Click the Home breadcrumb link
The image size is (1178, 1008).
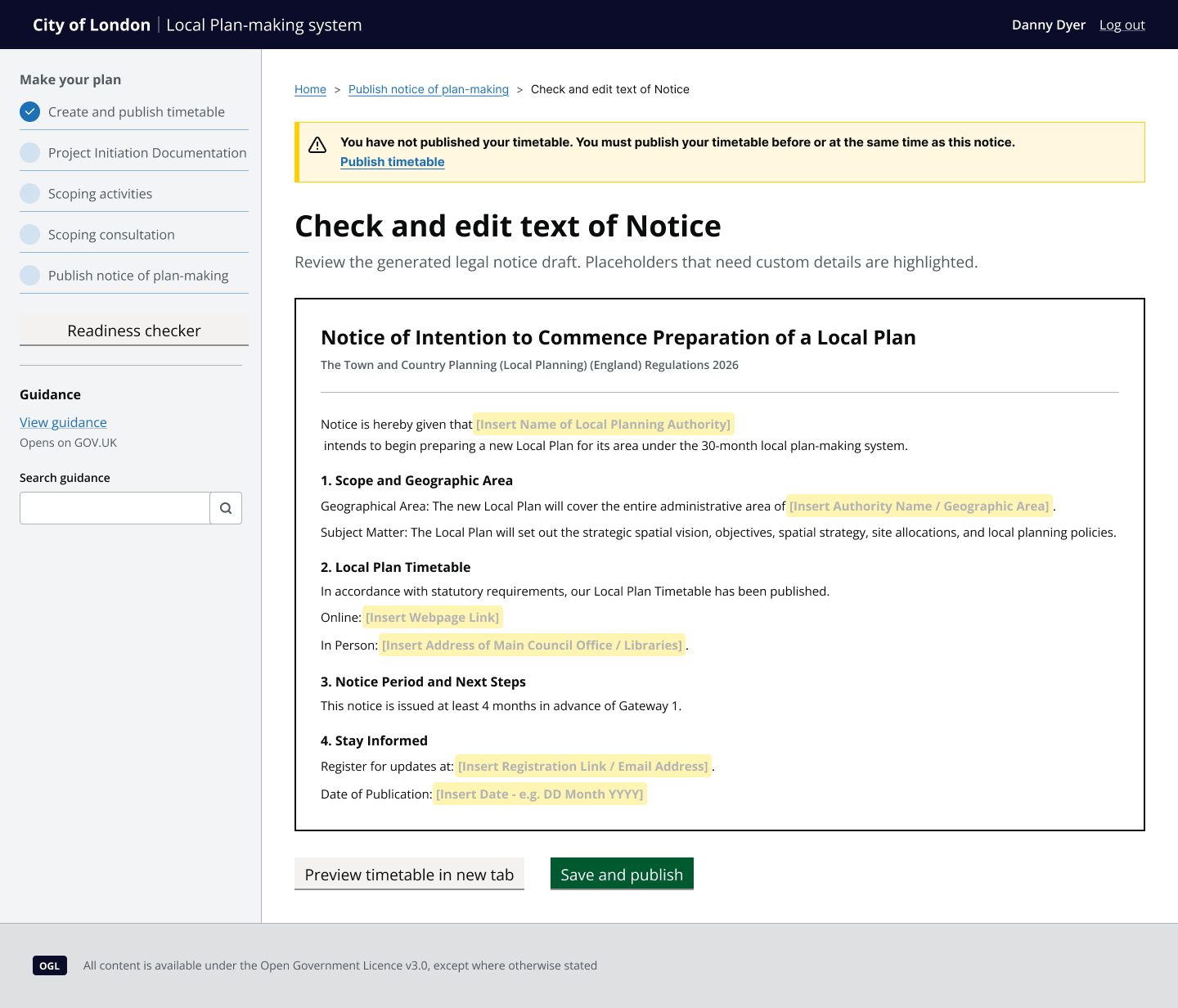point(310,89)
